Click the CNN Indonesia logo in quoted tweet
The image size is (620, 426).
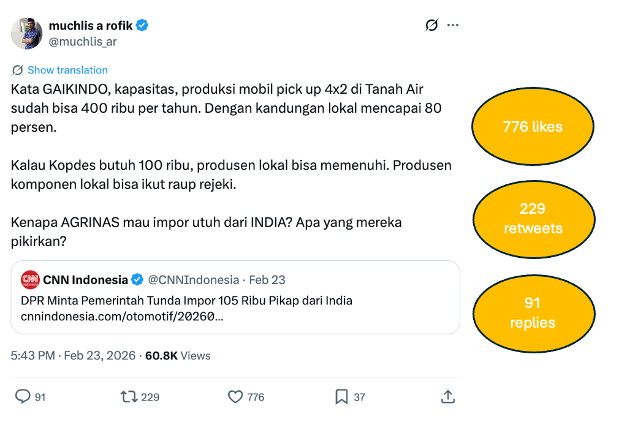(x=30, y=279)
